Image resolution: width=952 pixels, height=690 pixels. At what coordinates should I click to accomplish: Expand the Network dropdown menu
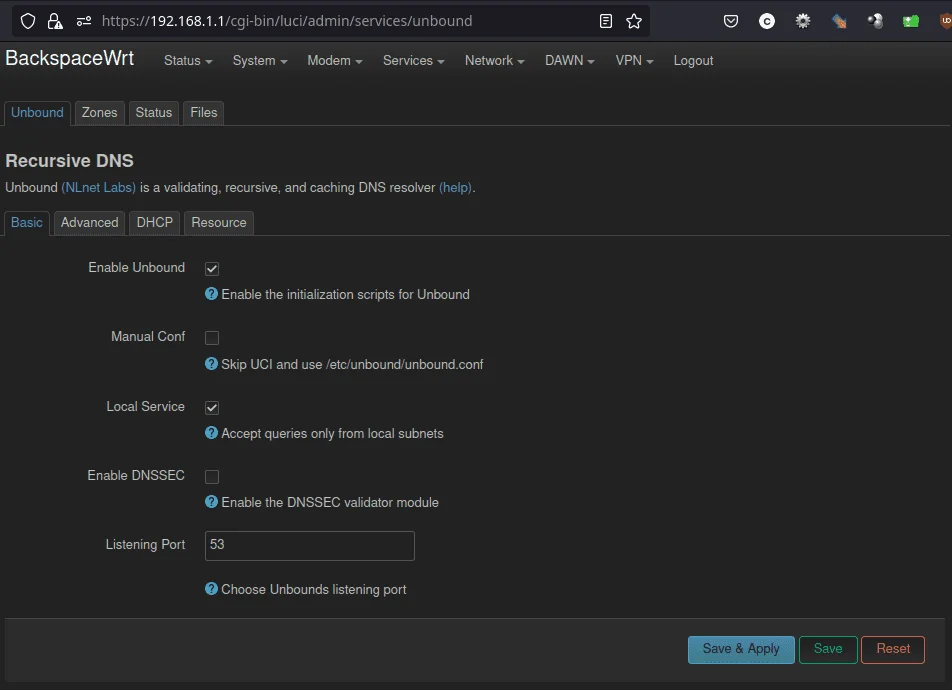click(494, 61)
